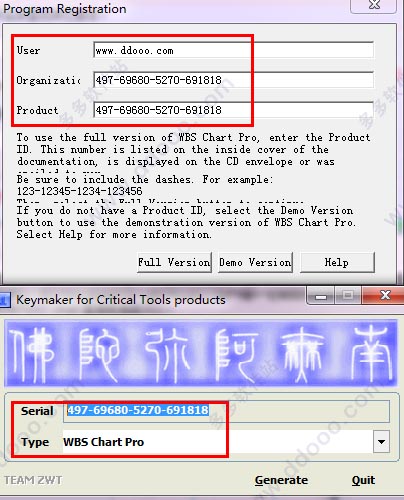Click the User name input field

[233, 50]
